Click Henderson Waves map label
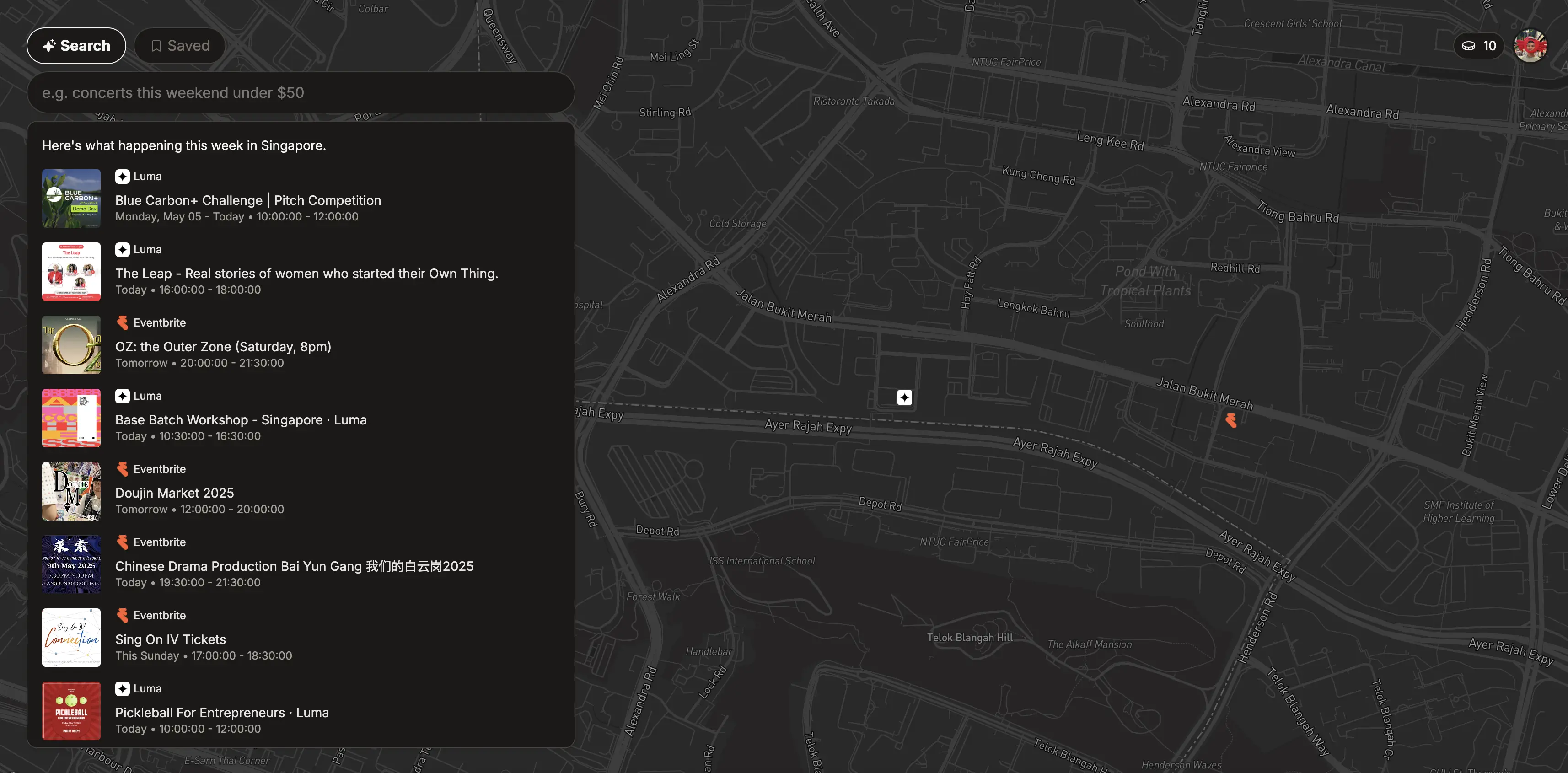The width and height of the screenshot is (1568, 773). (x=1181, y=765)
